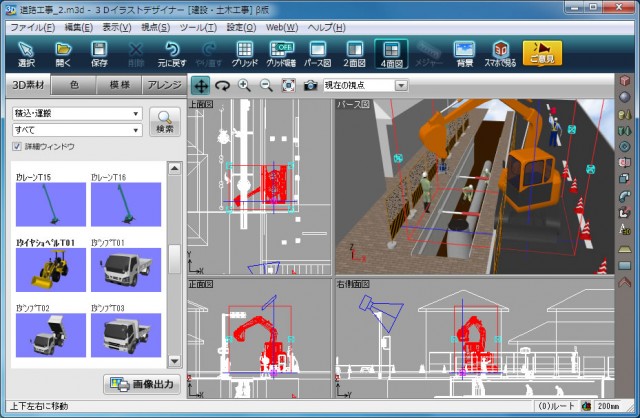Open the 現在の視点 viewpoint dropdown
Image resolution: width=640 pixels, height=418 pixels.
coord(366,86)
